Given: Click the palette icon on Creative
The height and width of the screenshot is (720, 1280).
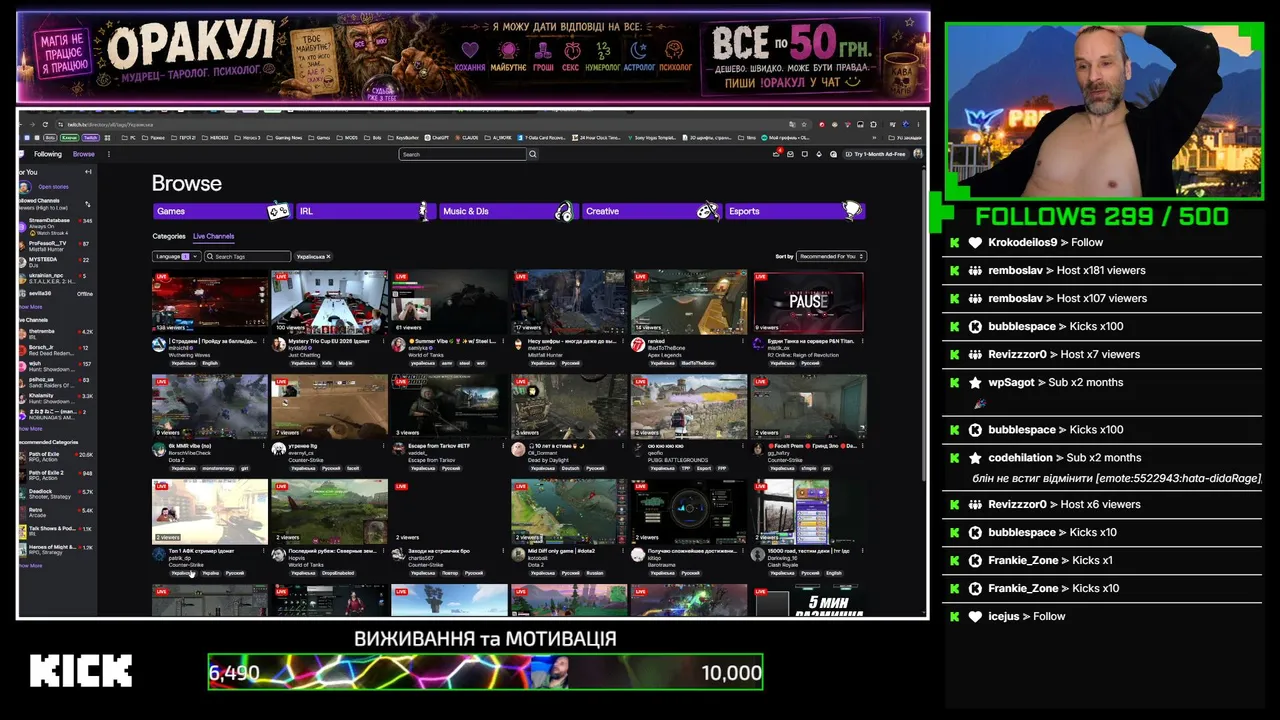Looking at the screenshot, I should pyautogui.click(x=707, y=211).
